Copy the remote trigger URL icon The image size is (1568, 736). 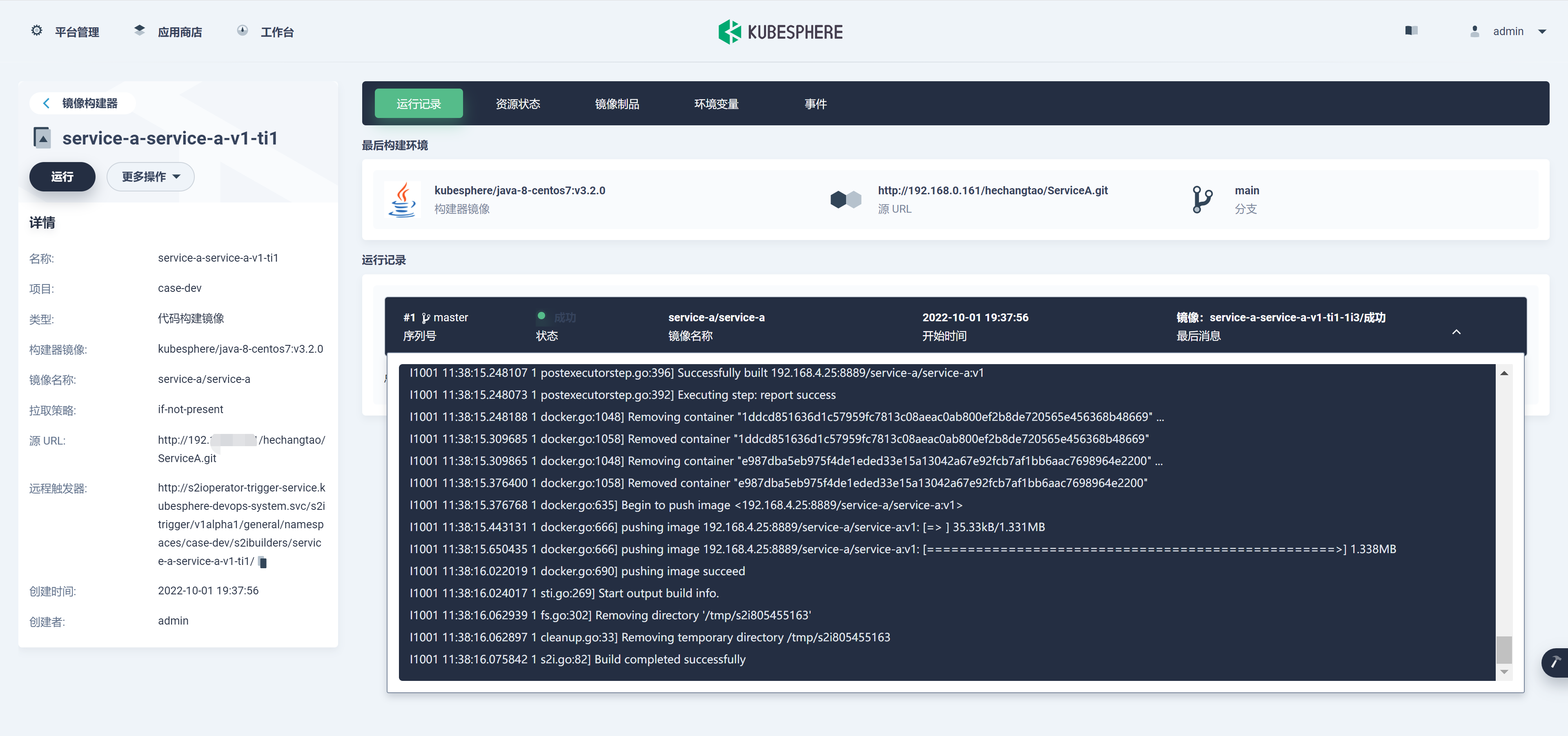point(263,562)
